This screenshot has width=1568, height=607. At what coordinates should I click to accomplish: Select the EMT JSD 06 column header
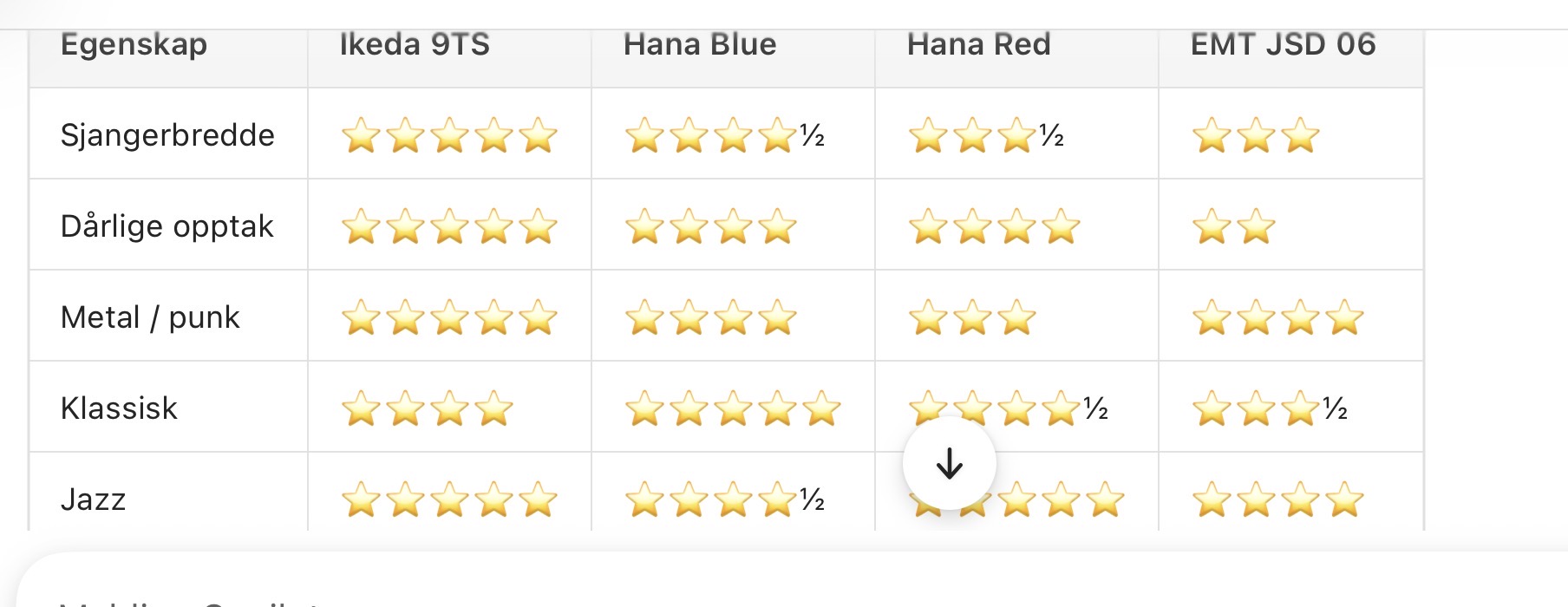point(1283,44)
